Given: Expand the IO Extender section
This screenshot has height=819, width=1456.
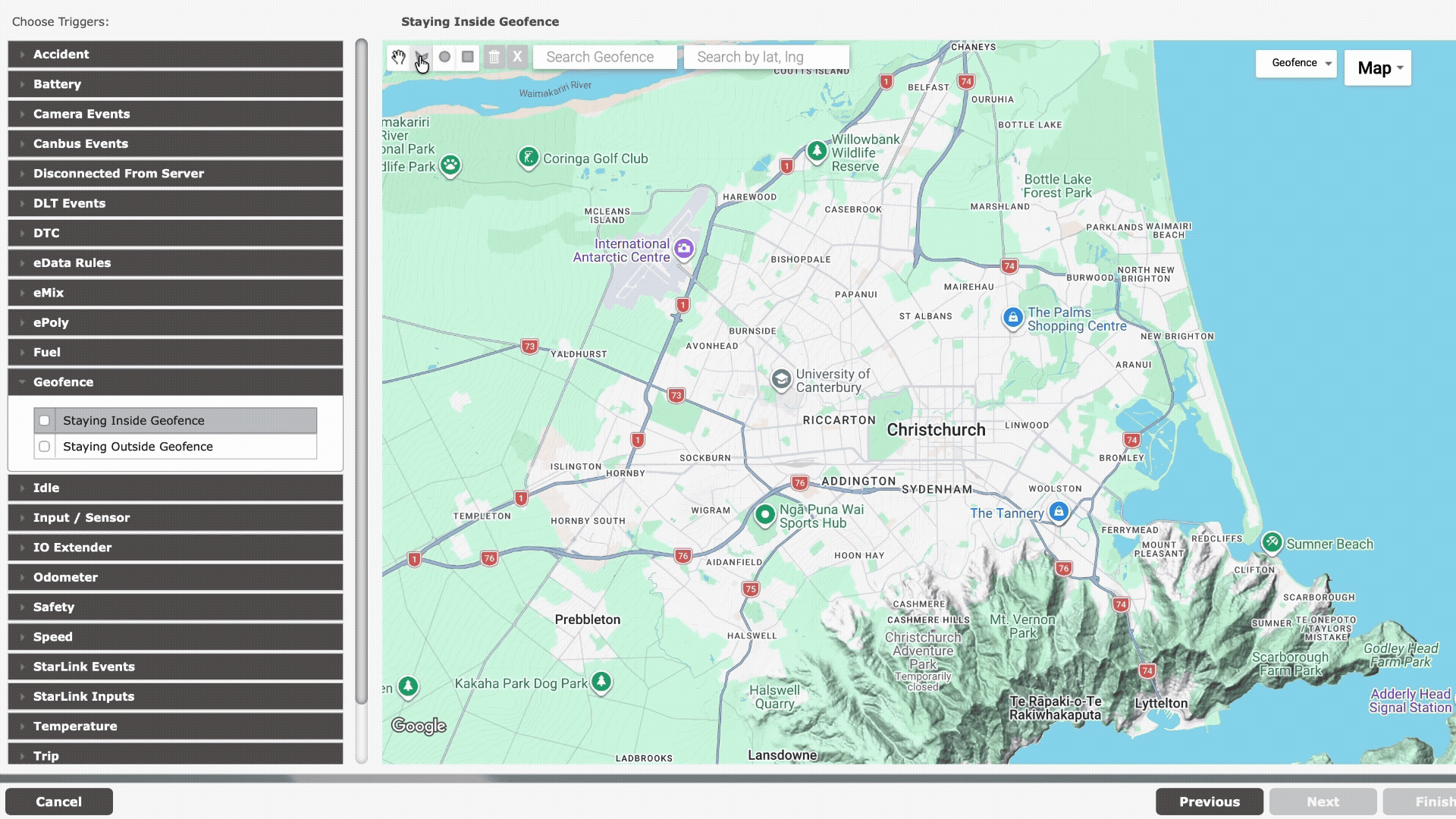Looking at the screenshot, I should click(x=175, y=548).
